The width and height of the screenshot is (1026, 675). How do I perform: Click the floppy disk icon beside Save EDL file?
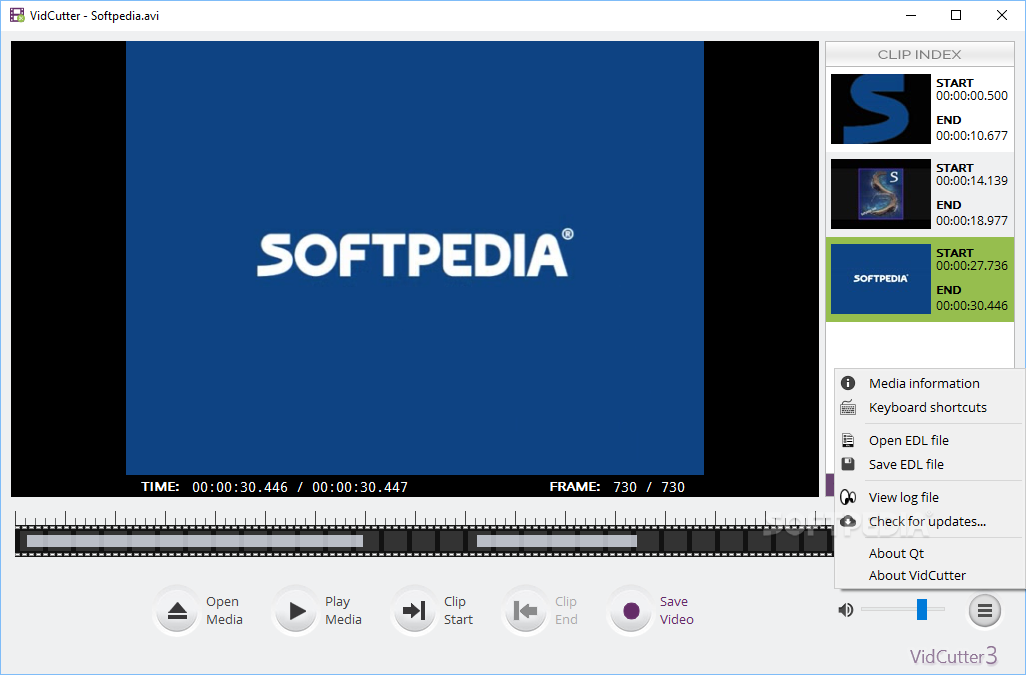pos(848,464)
